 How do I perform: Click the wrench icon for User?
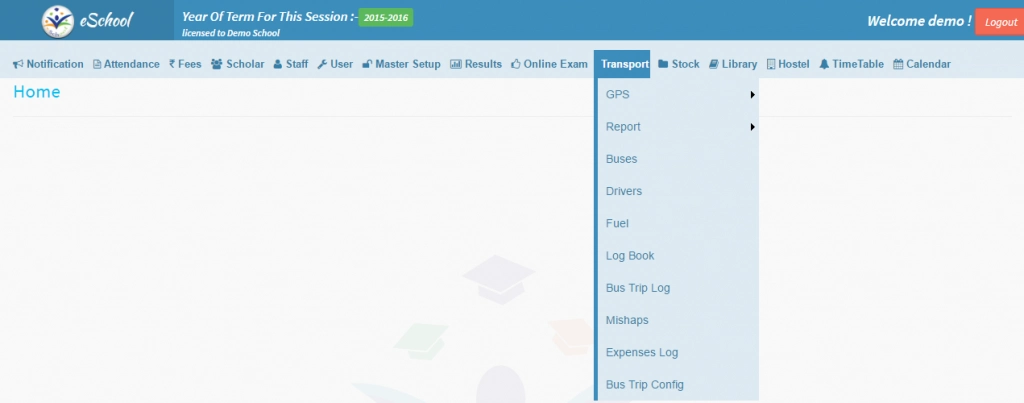point(322,64)
